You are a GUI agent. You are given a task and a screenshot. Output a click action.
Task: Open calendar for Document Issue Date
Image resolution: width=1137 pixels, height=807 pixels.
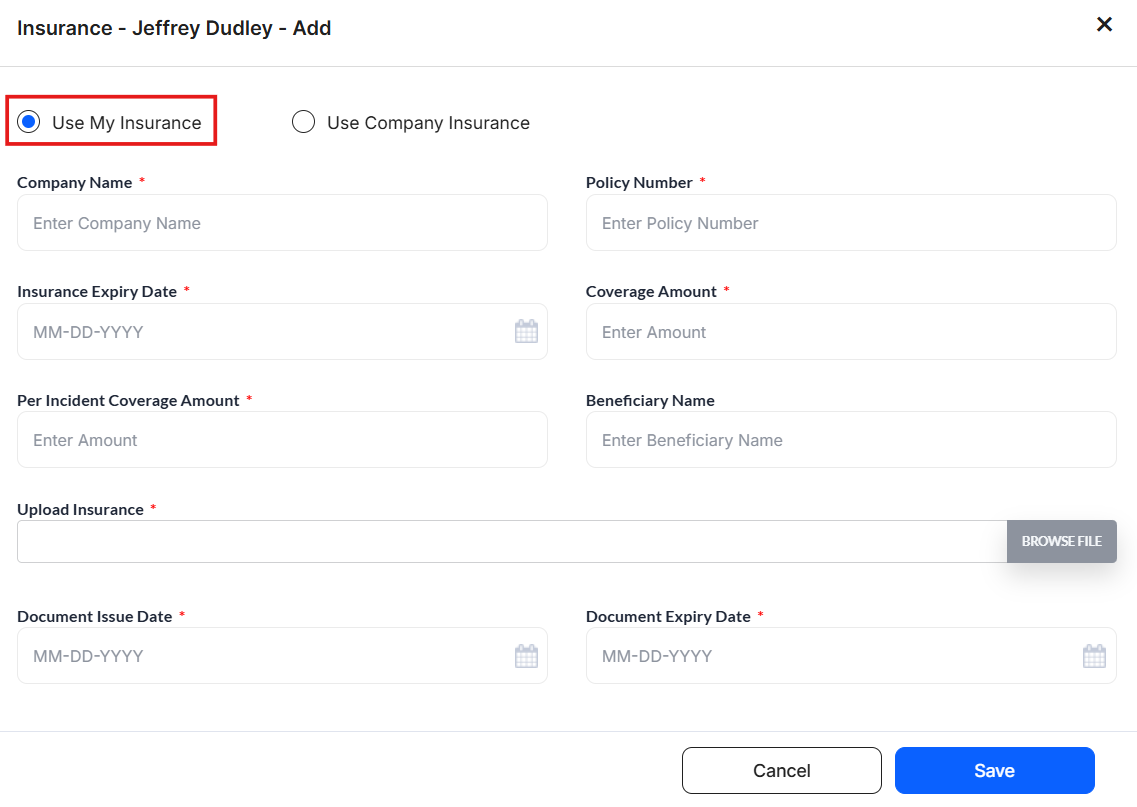[x=526, y=656]
